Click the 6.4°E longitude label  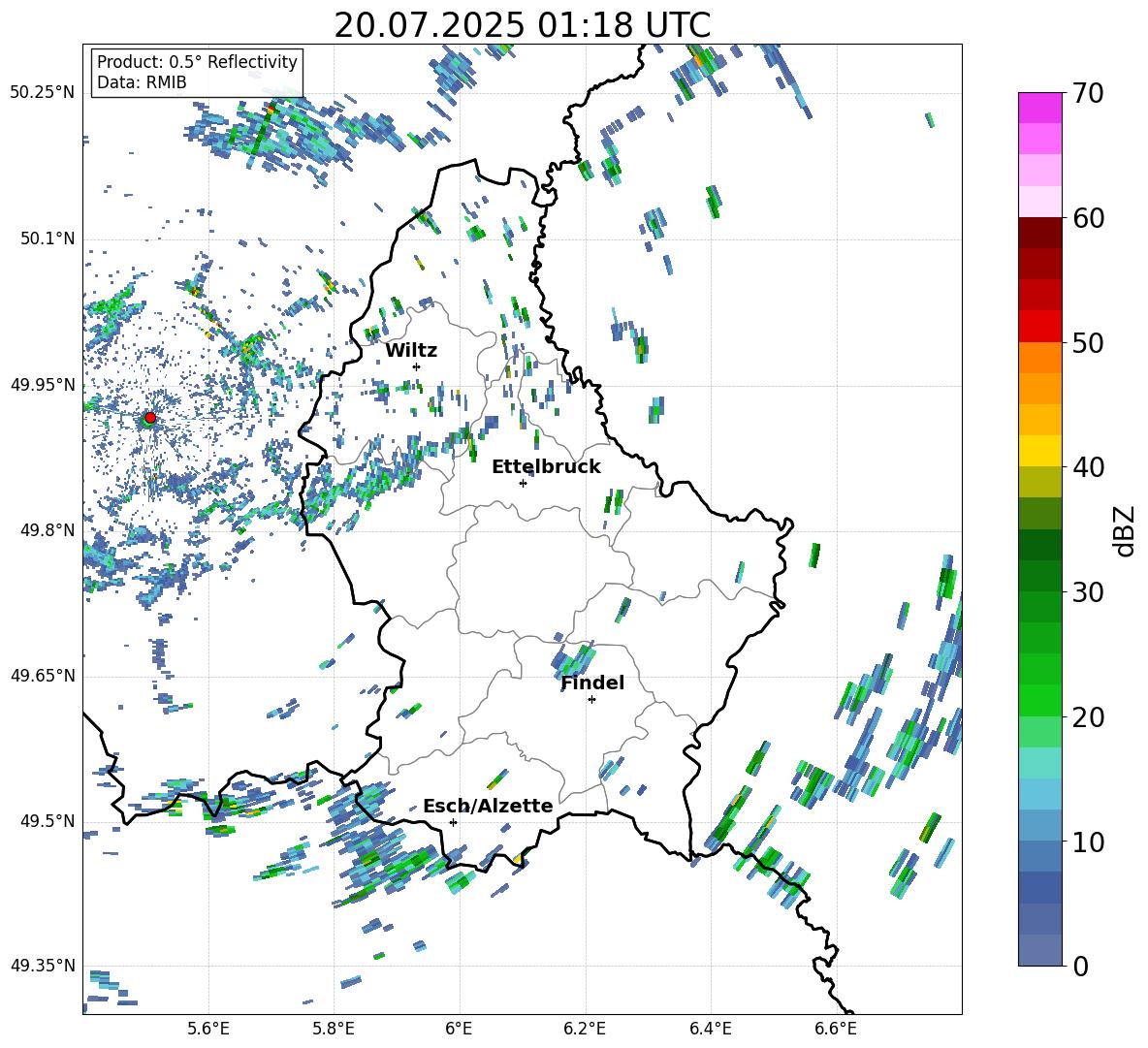pos(710,1029)
